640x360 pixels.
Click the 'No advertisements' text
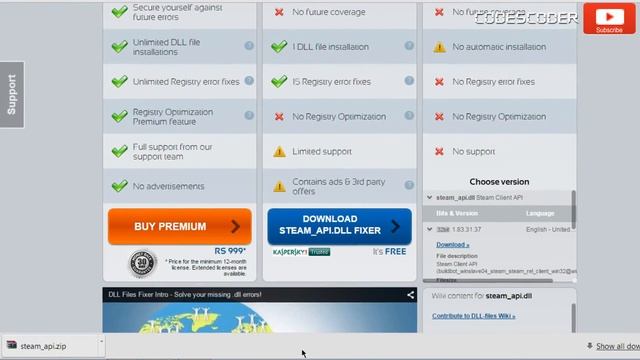168,186
